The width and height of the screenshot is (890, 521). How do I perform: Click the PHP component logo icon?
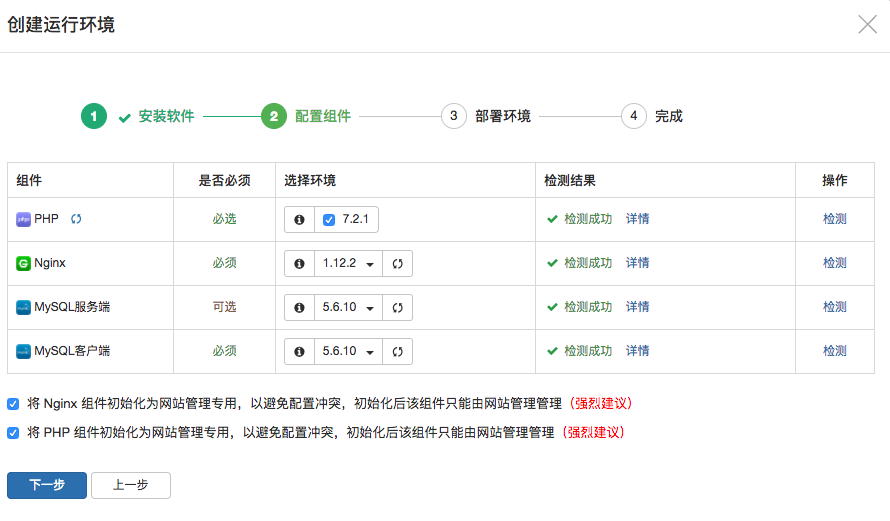coord(23,220)
